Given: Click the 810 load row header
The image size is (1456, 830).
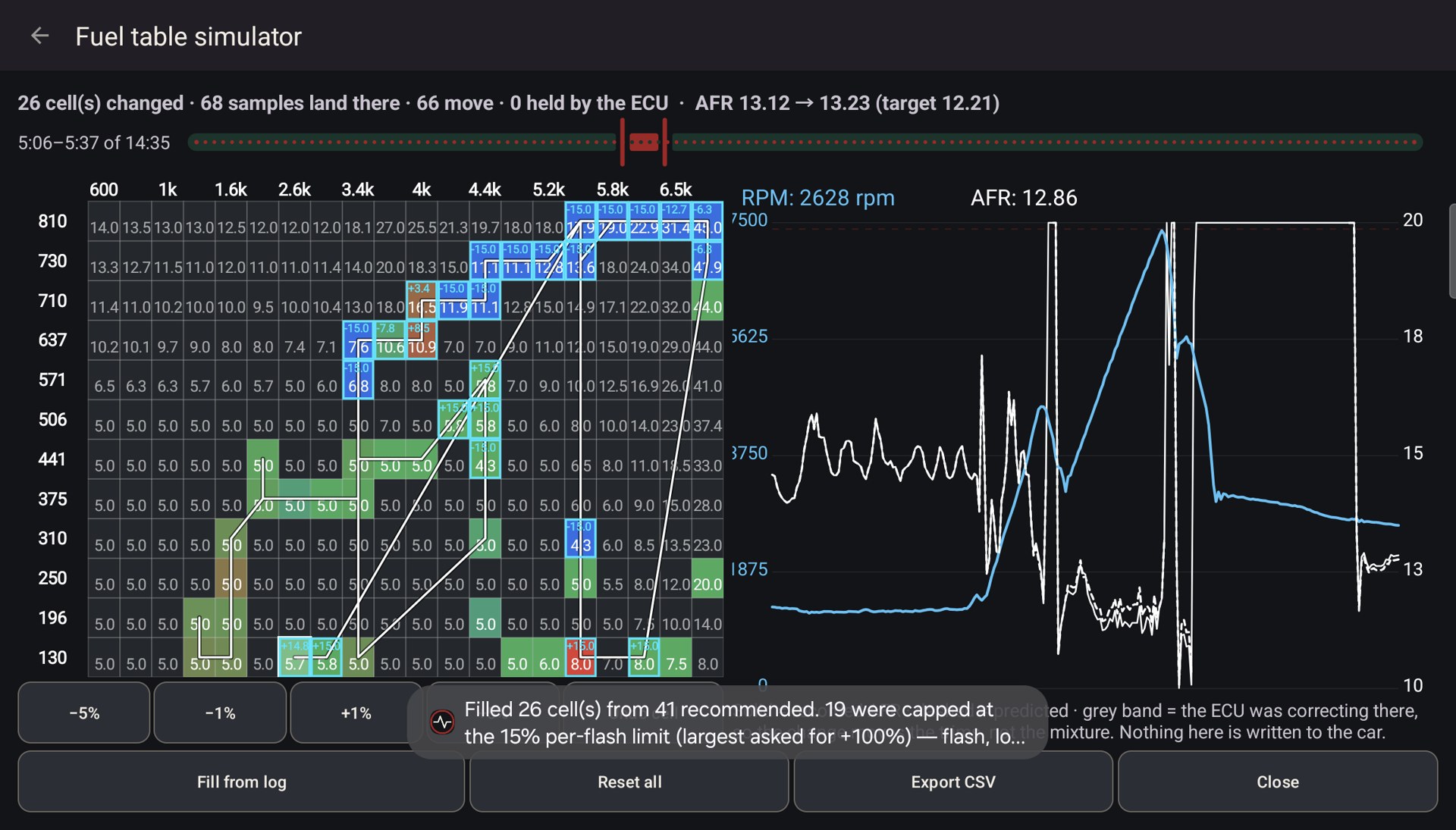Looking at the screenshot, I should point(52,221).
